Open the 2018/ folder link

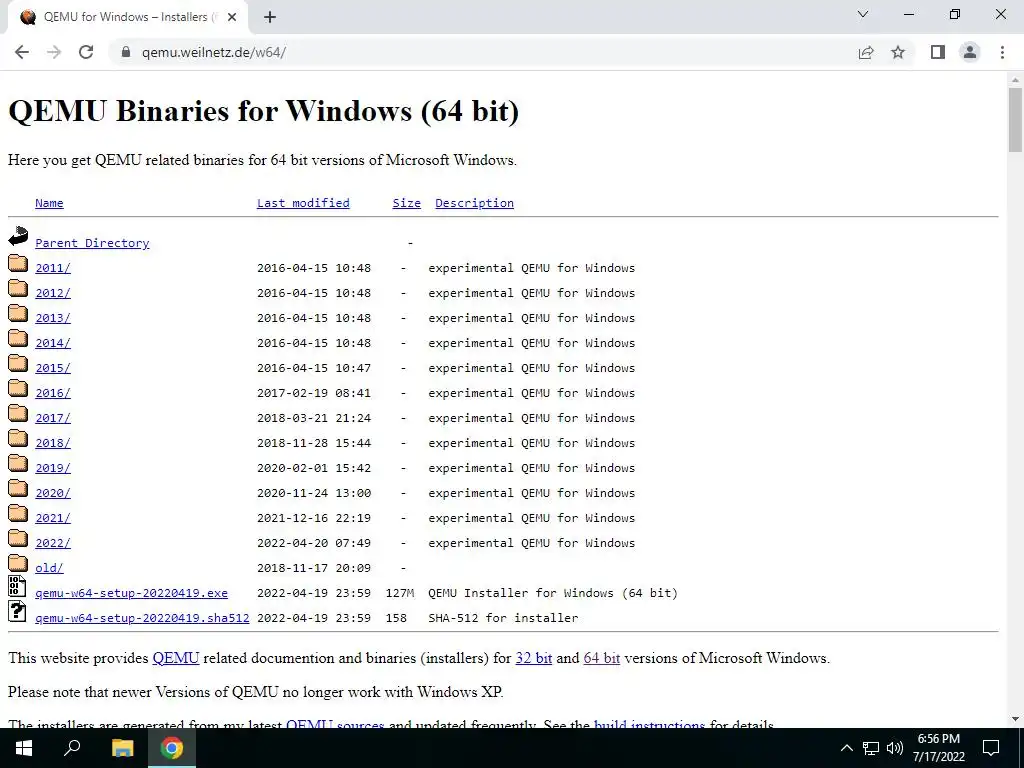tap(53, 443)
